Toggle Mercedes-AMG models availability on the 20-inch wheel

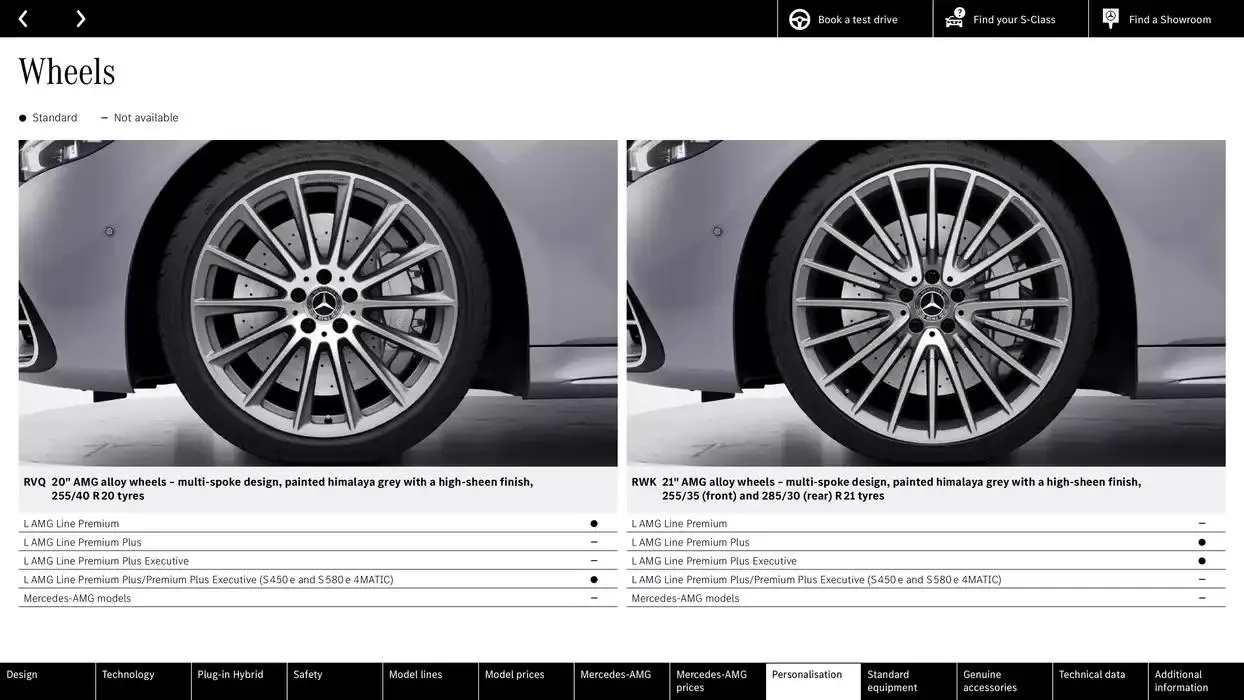click(593, 597)
